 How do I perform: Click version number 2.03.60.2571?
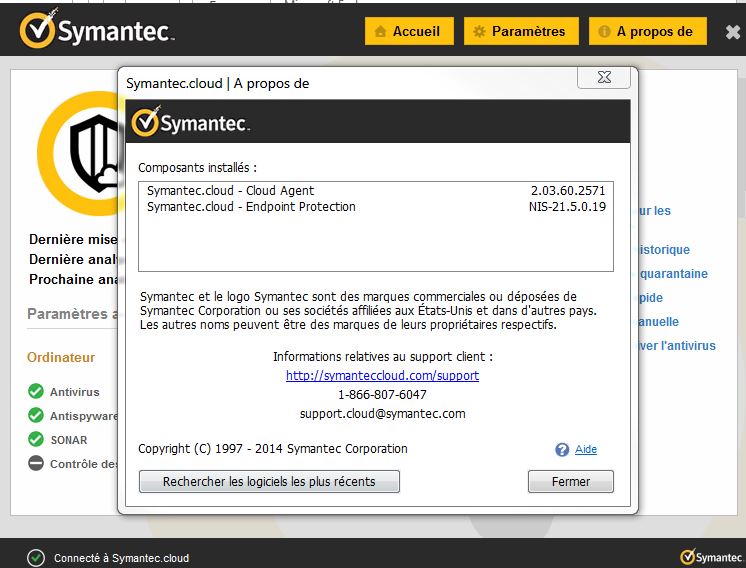[568, 191]
